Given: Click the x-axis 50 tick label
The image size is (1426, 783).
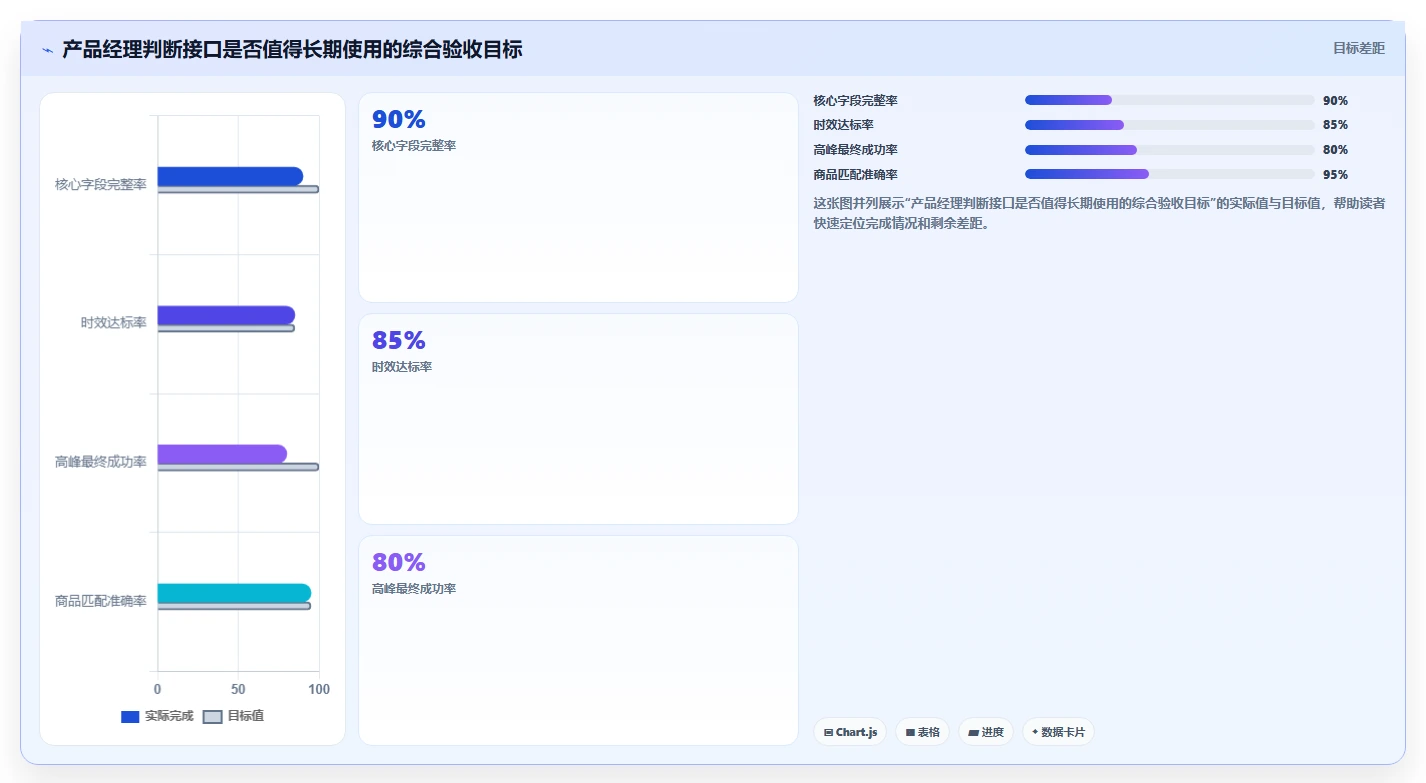Looking at the screenshot, I should pyautogui.click(x=238, y=689).
